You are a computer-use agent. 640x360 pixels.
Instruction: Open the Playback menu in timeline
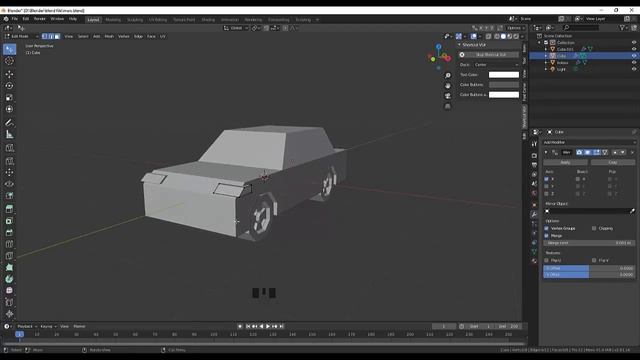coord(27,326)
